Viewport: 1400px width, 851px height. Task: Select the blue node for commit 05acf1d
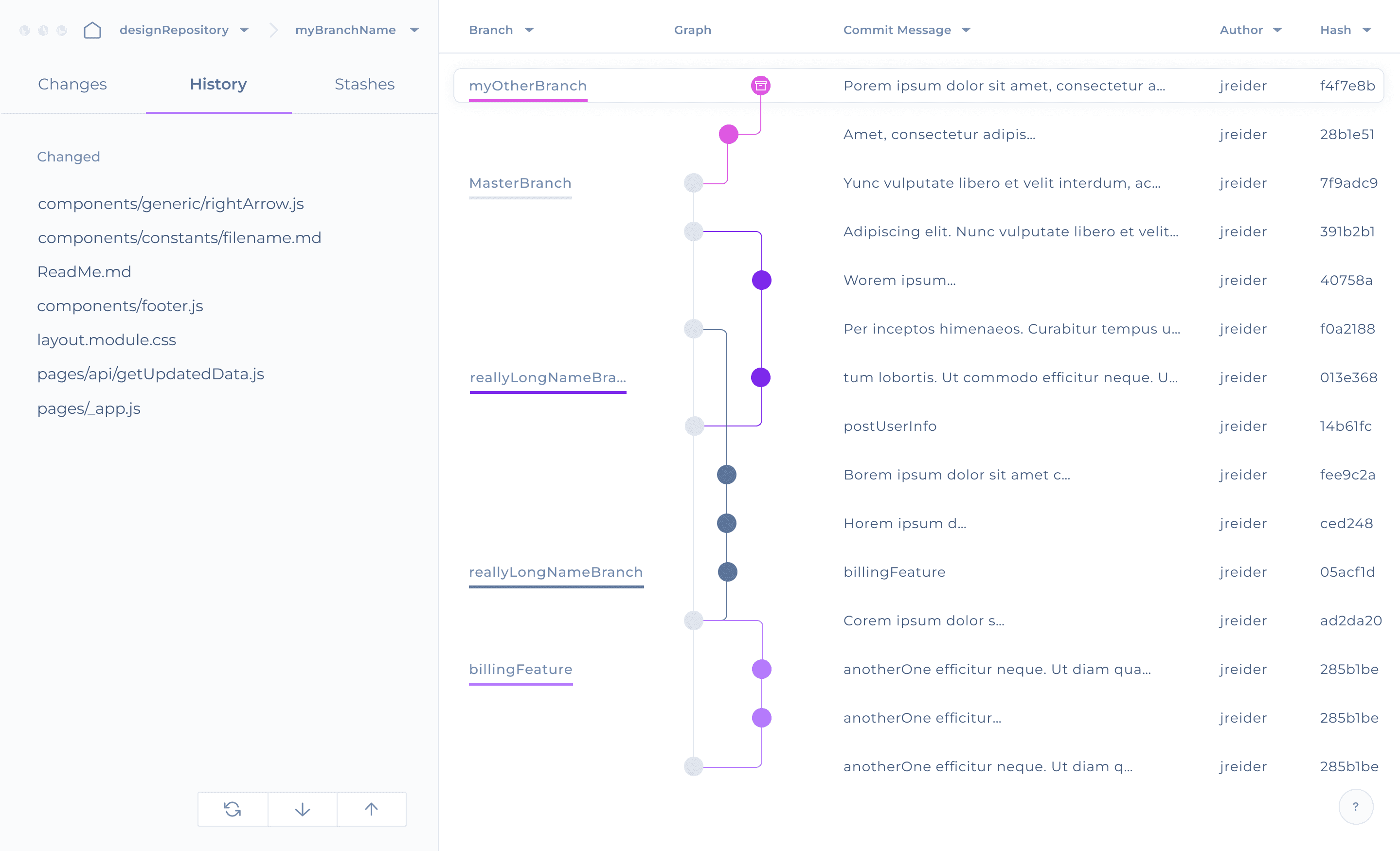coord(727,571)
